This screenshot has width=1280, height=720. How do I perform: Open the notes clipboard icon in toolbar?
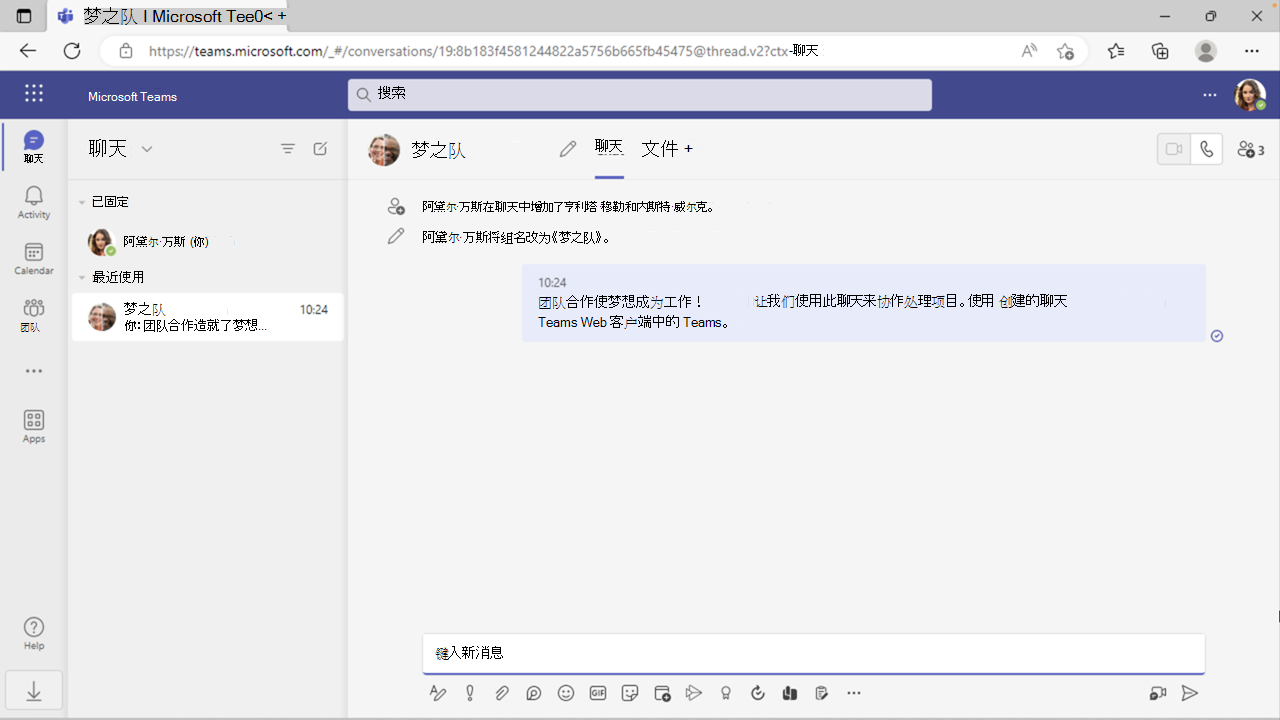822,693
